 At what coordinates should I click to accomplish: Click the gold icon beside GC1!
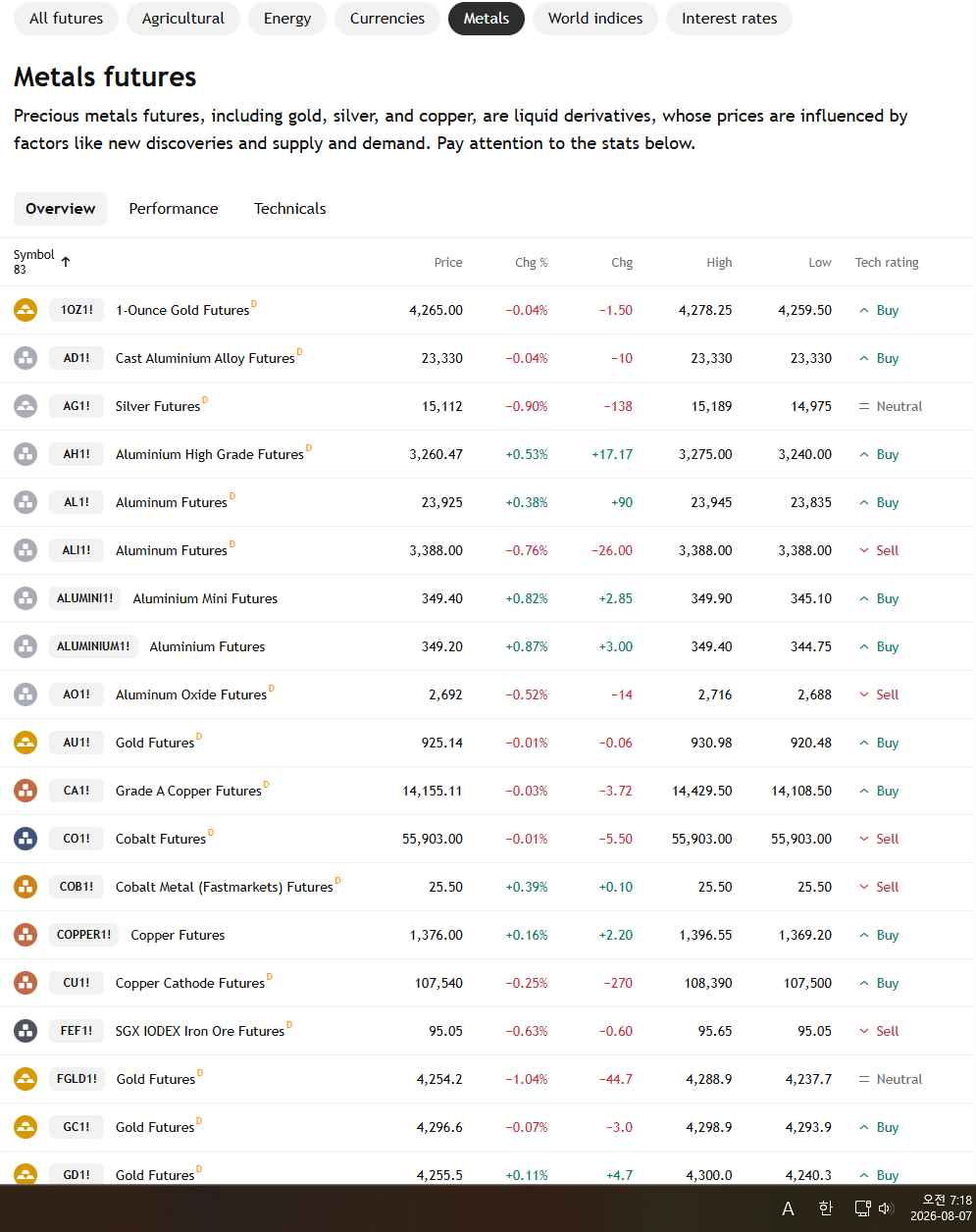coord(26,1127)
